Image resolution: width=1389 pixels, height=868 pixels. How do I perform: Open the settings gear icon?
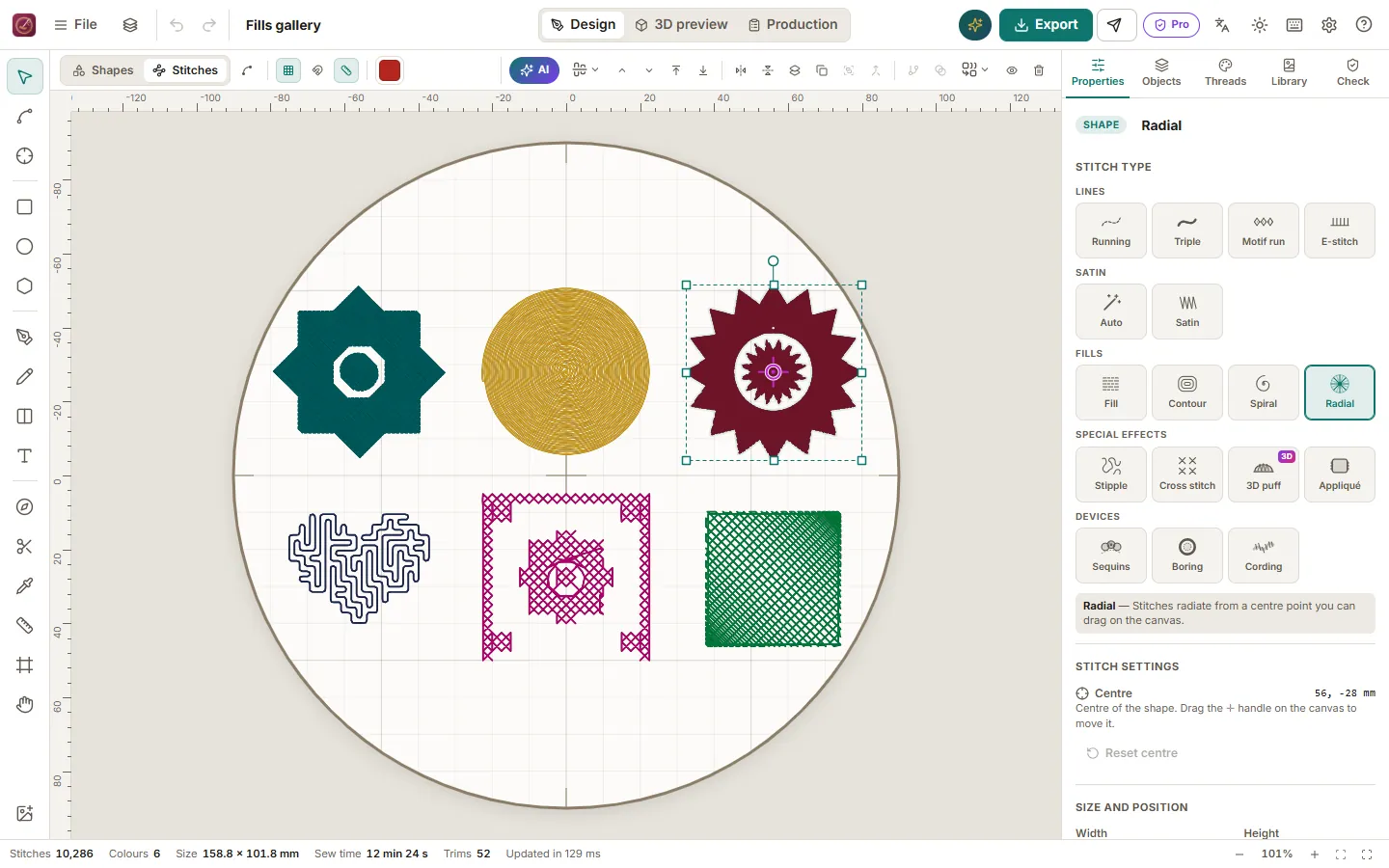(1329, 25)
